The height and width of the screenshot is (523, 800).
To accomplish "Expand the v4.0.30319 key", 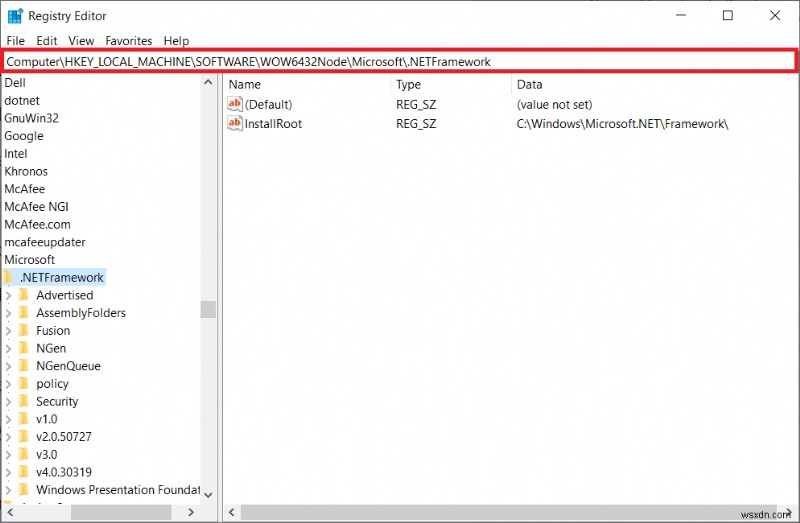I will (8, 472).
